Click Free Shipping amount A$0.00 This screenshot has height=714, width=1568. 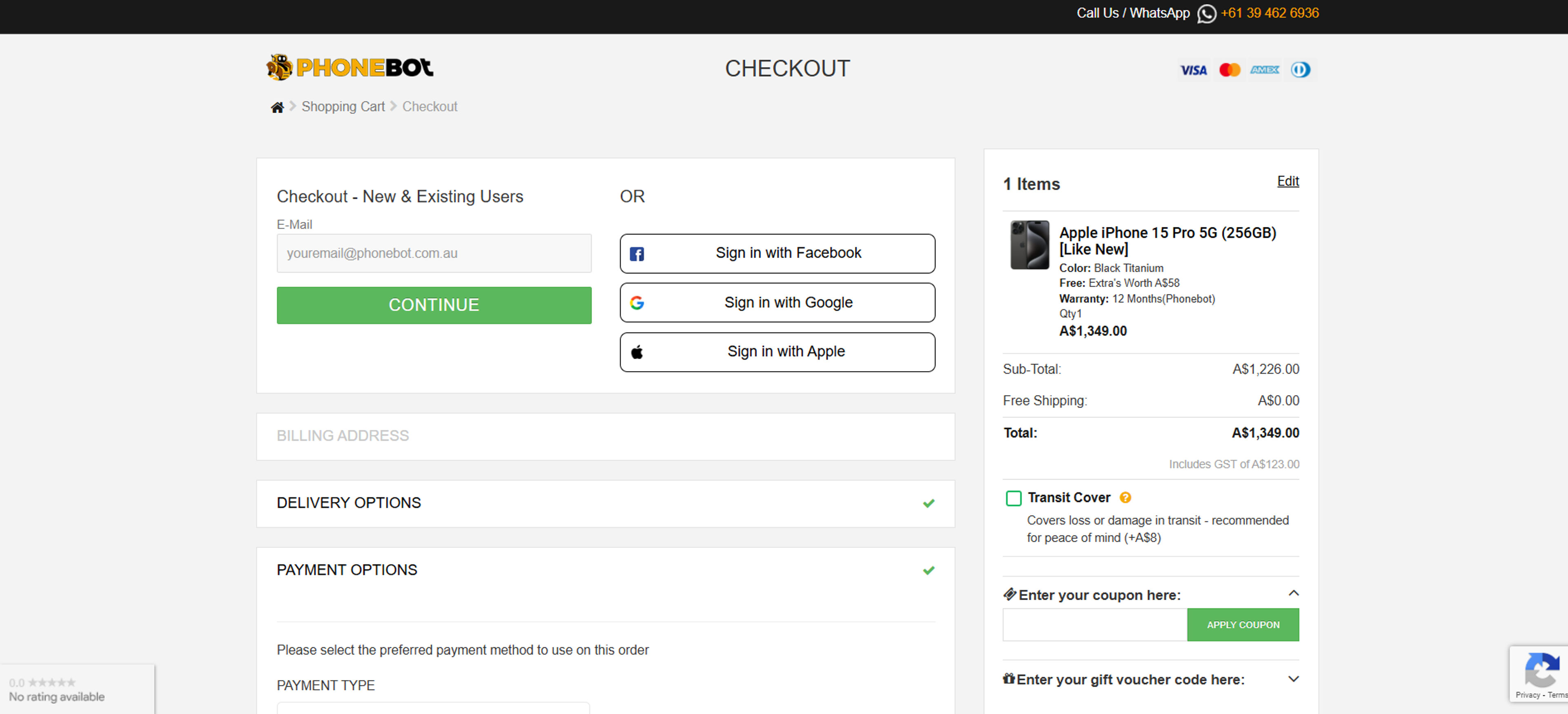(1278, 401)
